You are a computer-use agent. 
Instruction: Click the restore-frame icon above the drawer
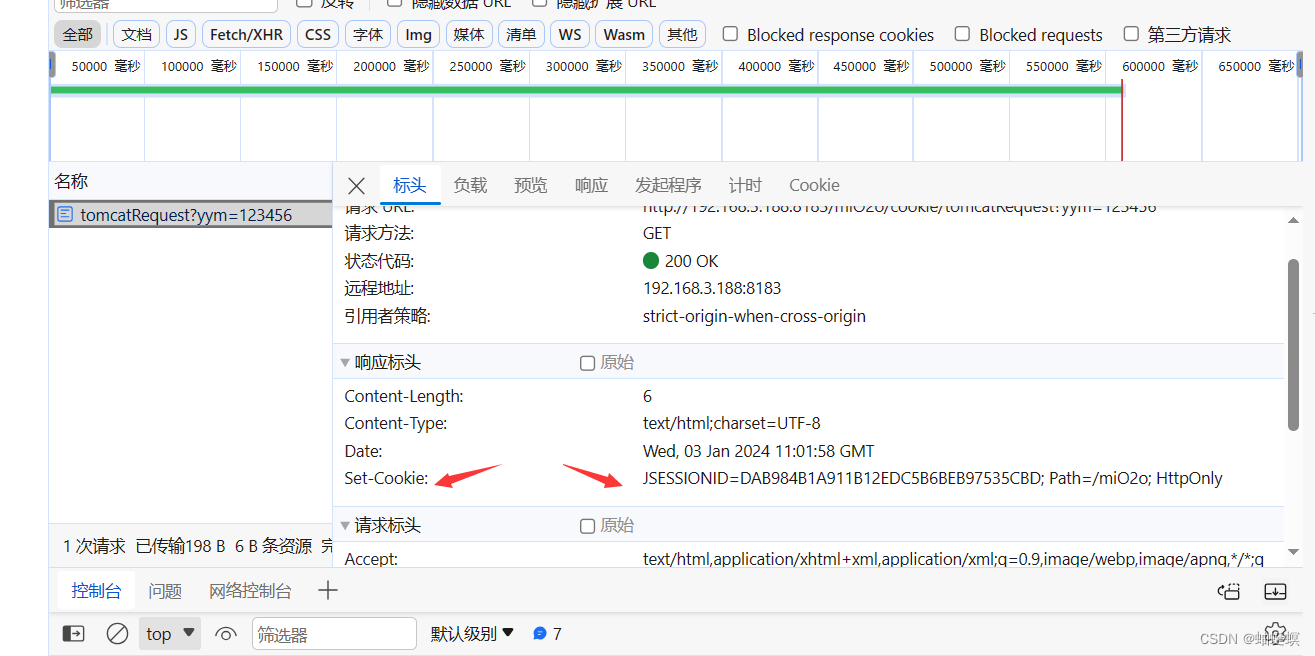pos(1228,591)
